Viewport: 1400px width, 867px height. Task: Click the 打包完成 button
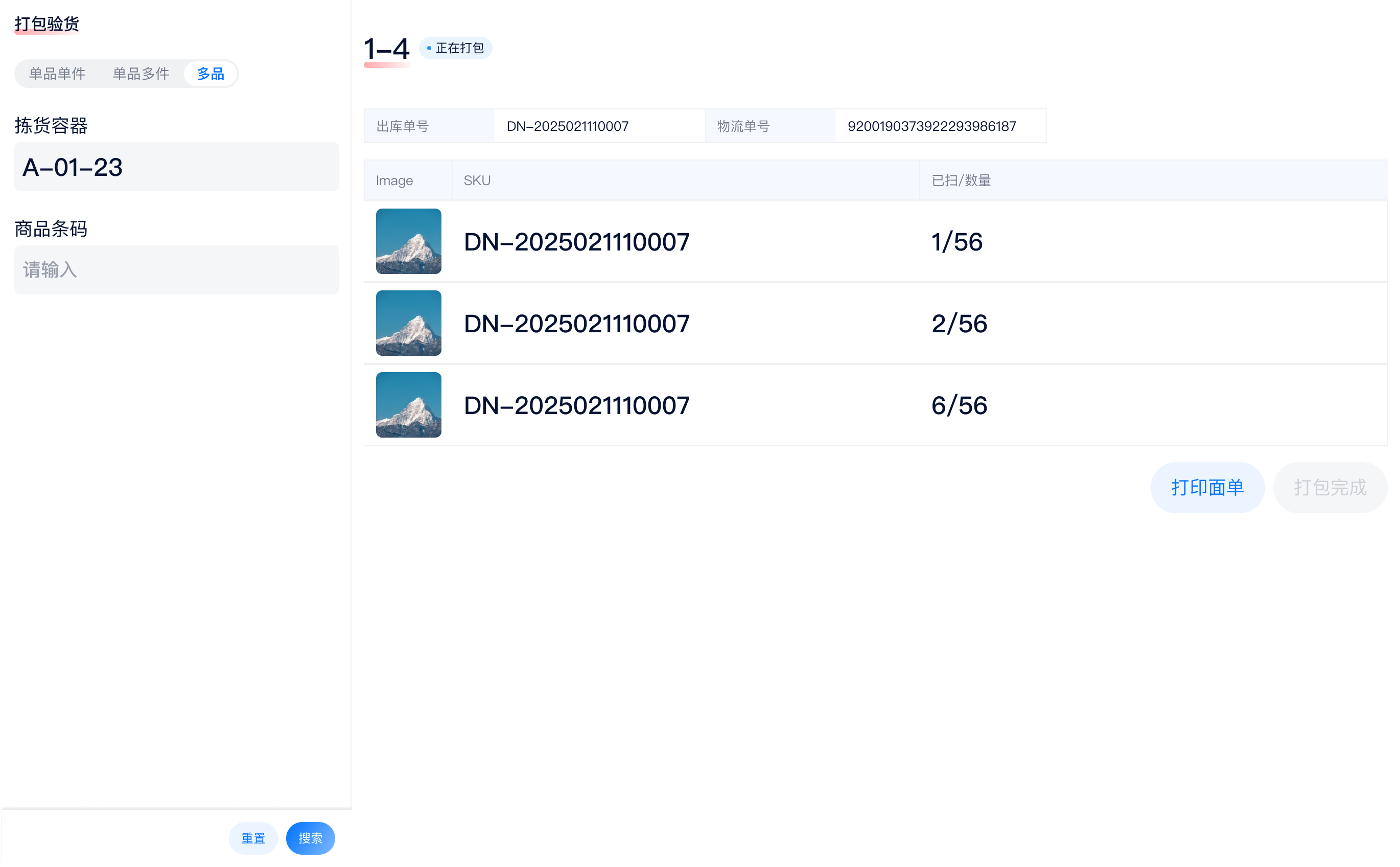click(1329, 487)
